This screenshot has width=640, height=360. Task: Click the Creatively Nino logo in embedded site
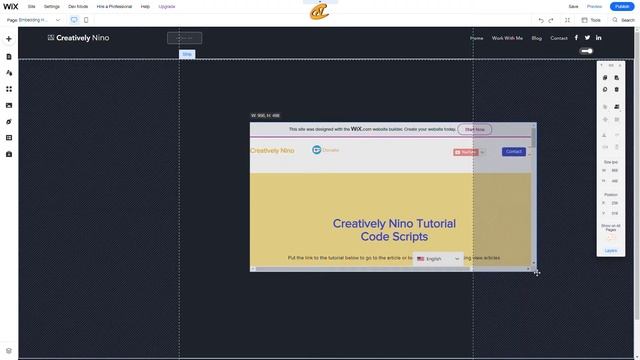click(272, 151)
